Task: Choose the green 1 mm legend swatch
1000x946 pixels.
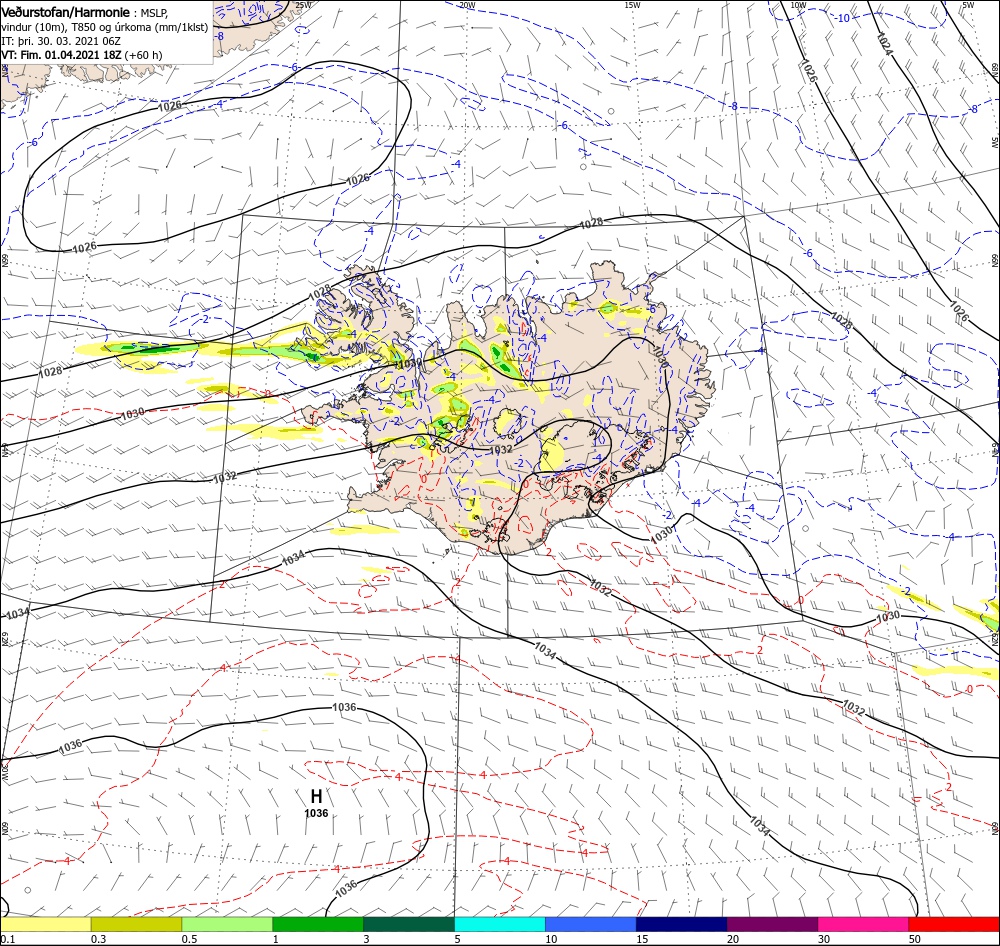Action: (318, 924)
